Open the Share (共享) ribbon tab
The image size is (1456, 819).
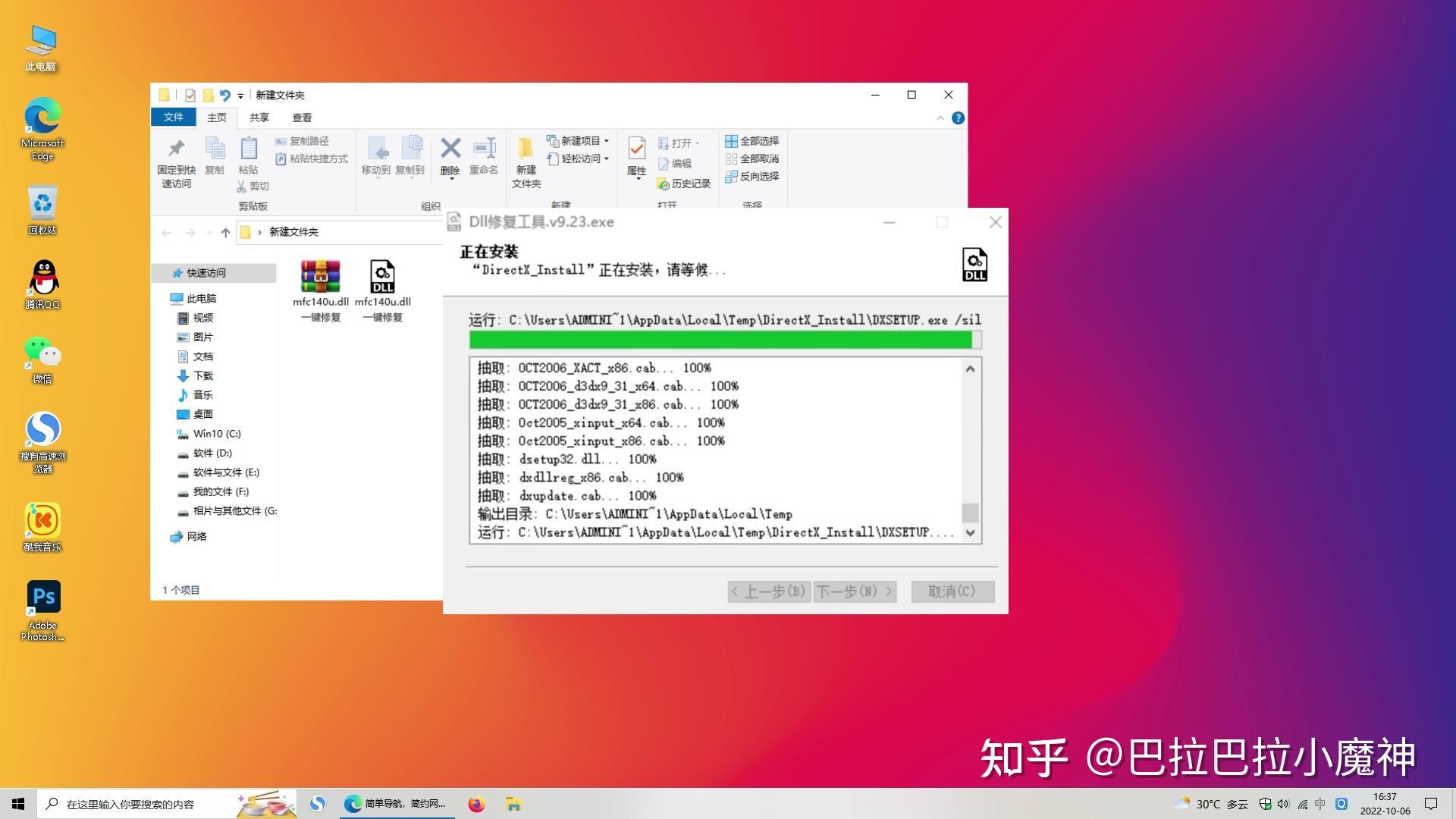(x=259, y=118)
